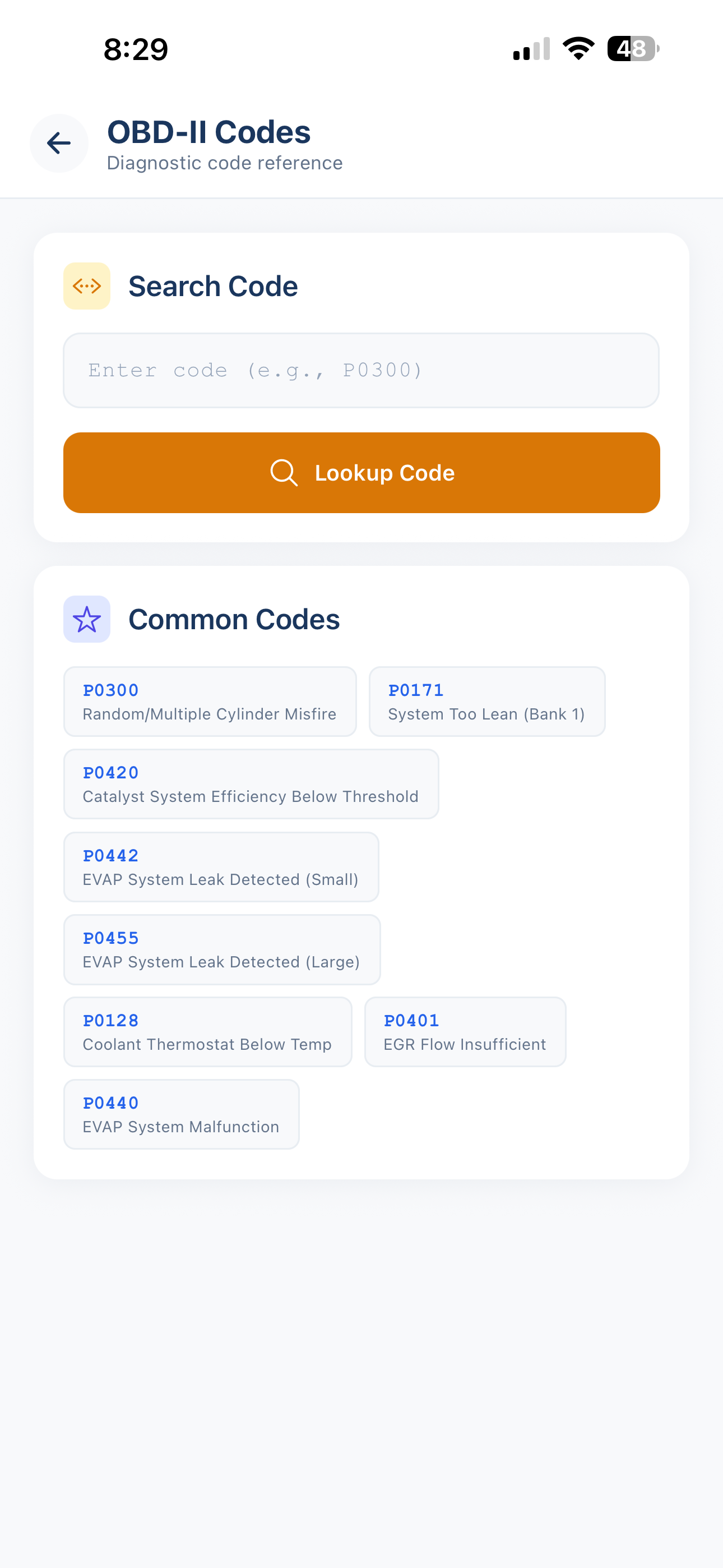The width and height of the screenshot is (723, 1568).
Task: Tap the Common Codes star icon
Action: [x=87, y=619]
